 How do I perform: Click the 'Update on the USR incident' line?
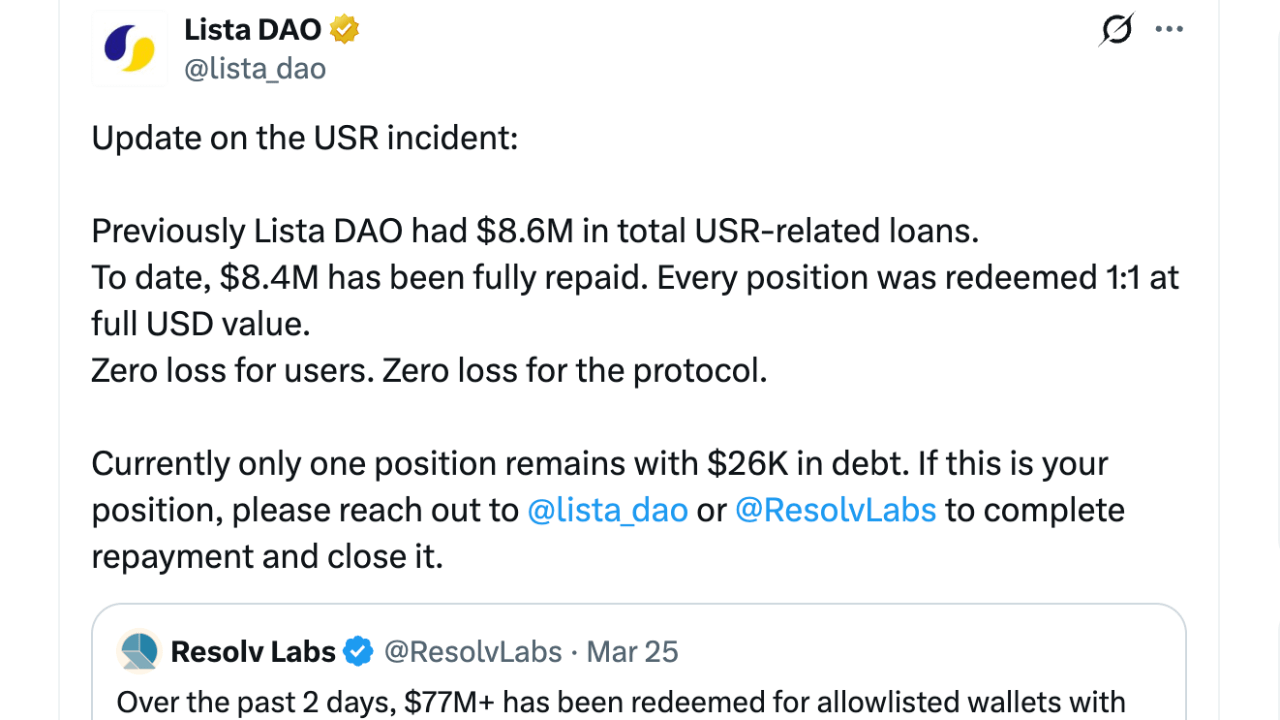coord(304,138)
